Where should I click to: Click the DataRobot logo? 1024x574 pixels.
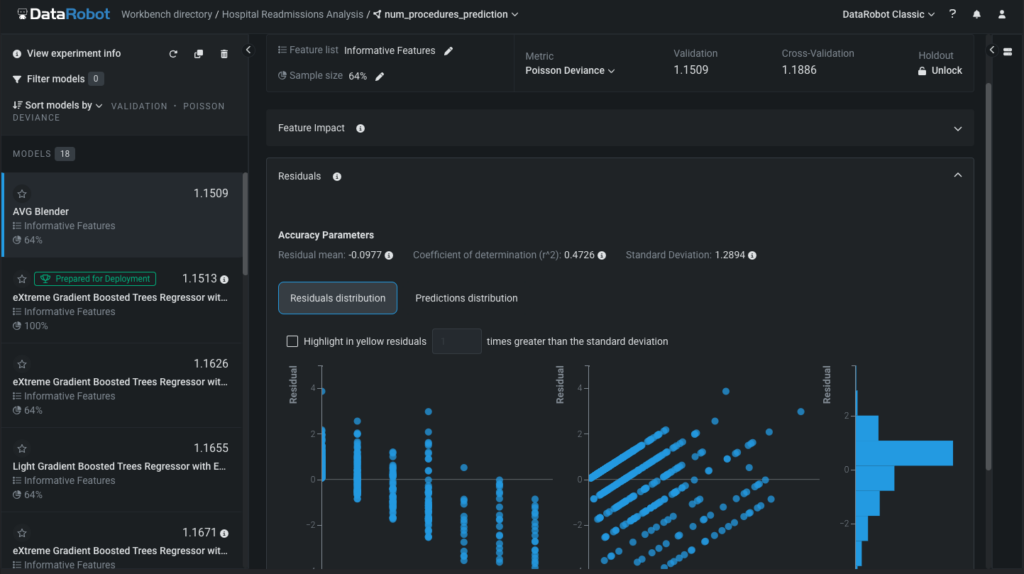63,14
